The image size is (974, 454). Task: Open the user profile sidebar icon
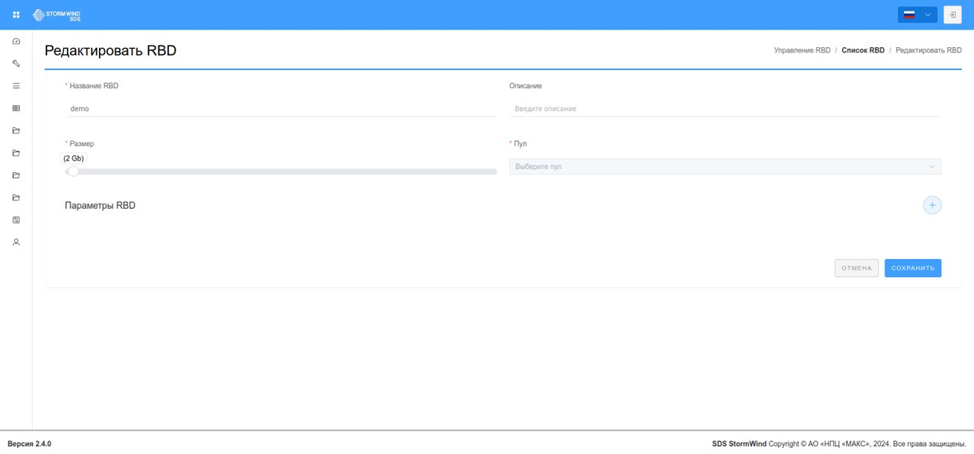pyautogui.click(x=16, y=242)
